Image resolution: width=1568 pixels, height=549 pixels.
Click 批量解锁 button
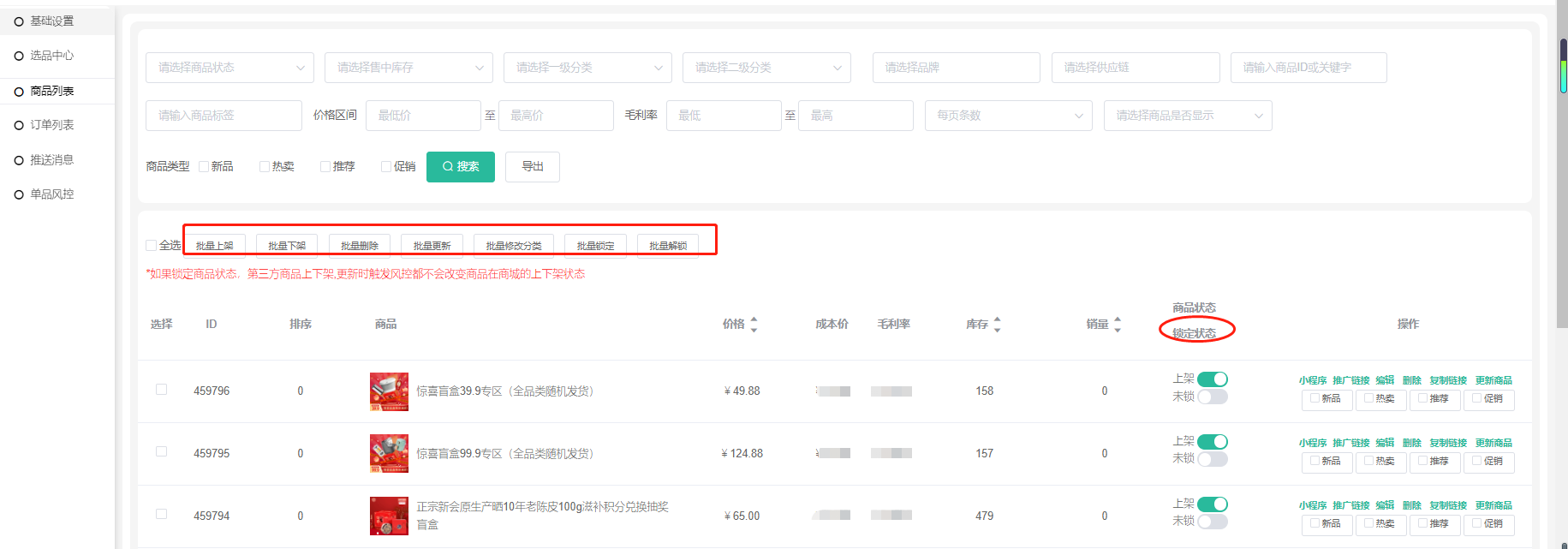point(668,246)
